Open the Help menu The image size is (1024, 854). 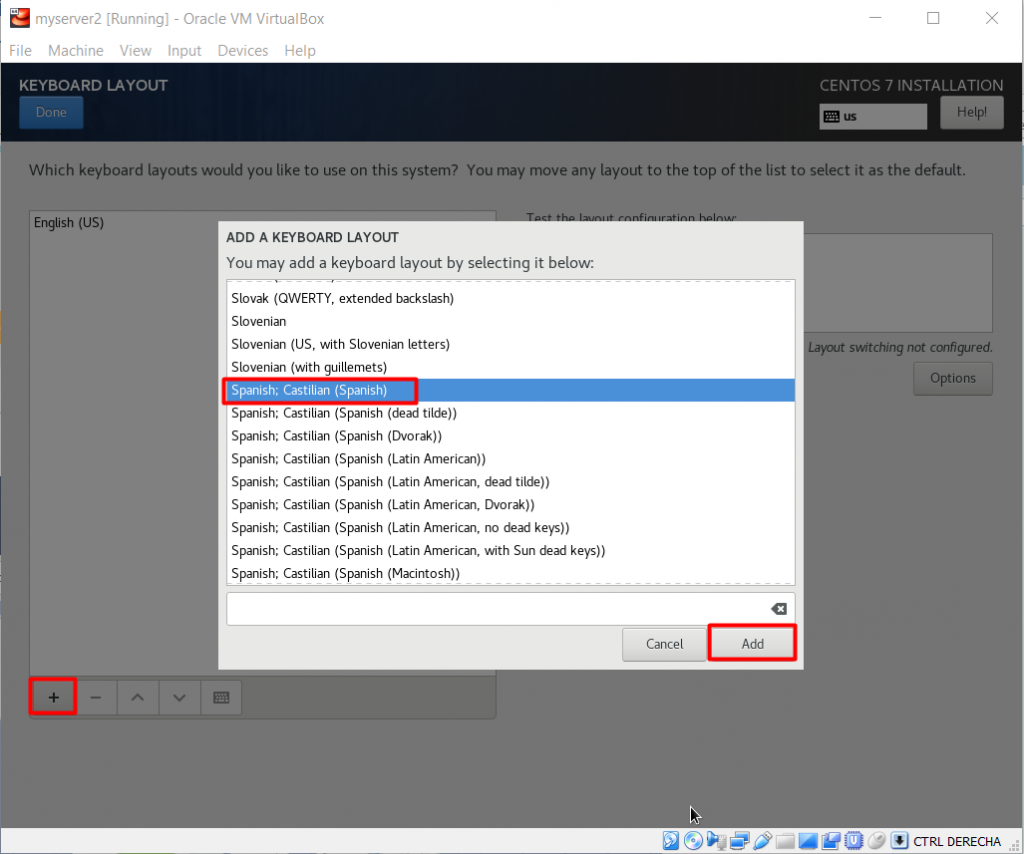[x=300, y=50]
